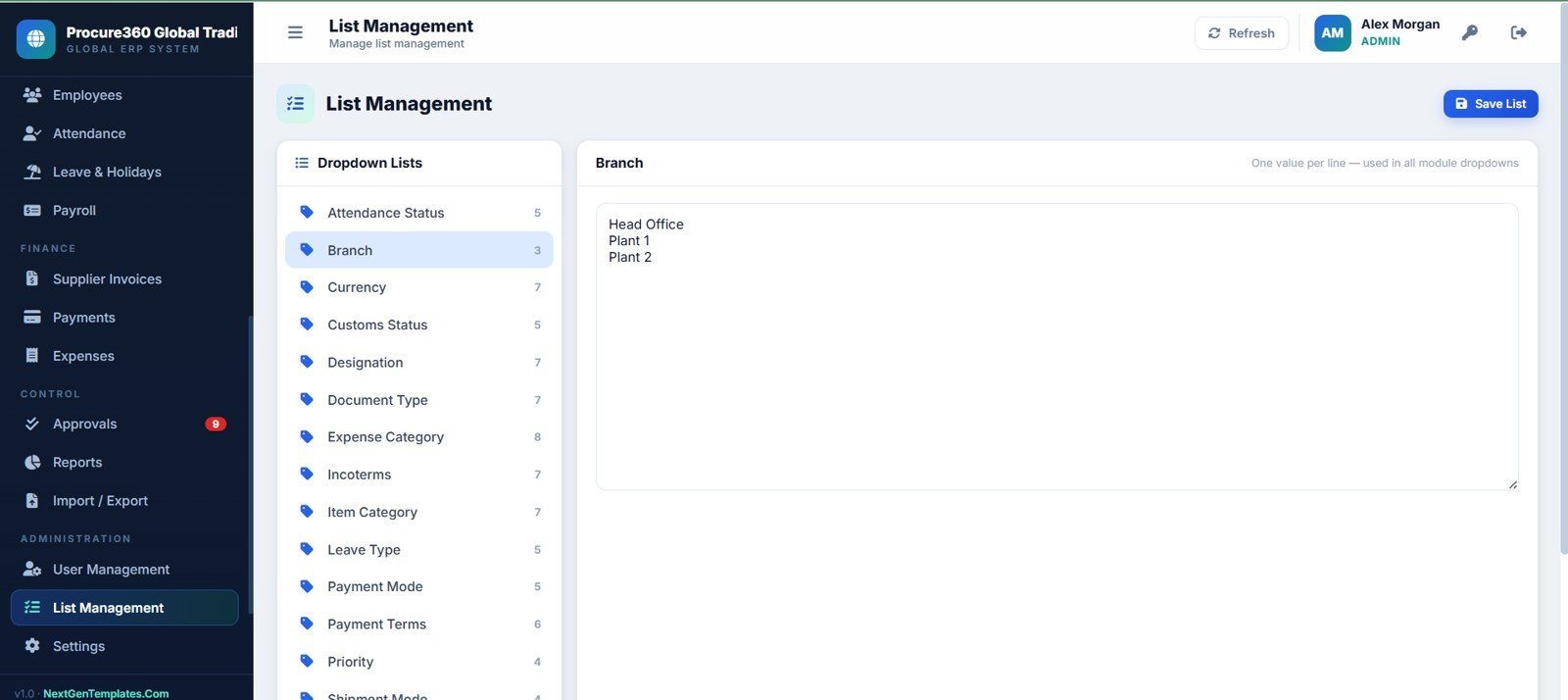The image size is (1568, 700).
Task: Select the Customs Status list
Action: pos(419,325)
